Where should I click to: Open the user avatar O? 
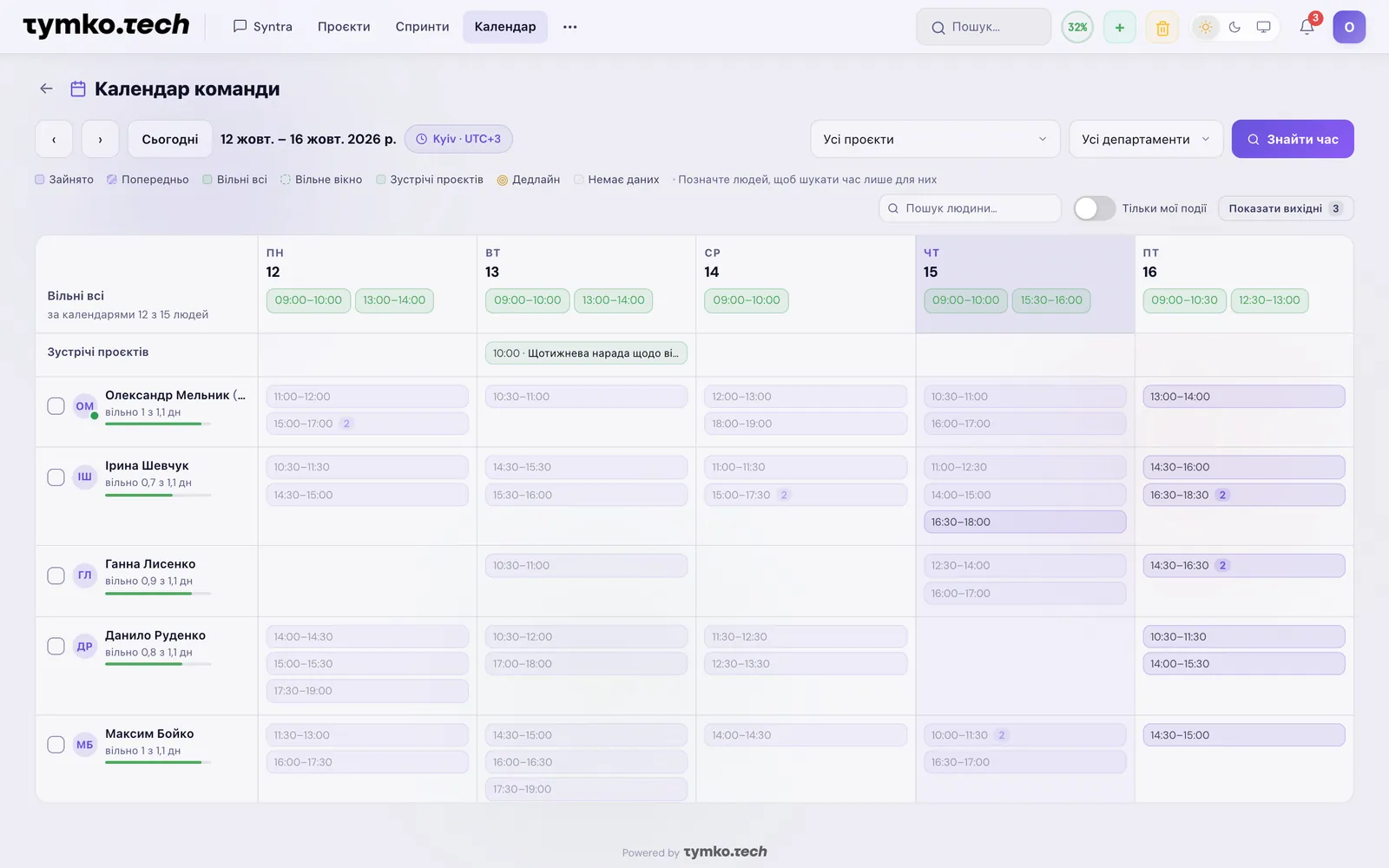pos(1349,27)
